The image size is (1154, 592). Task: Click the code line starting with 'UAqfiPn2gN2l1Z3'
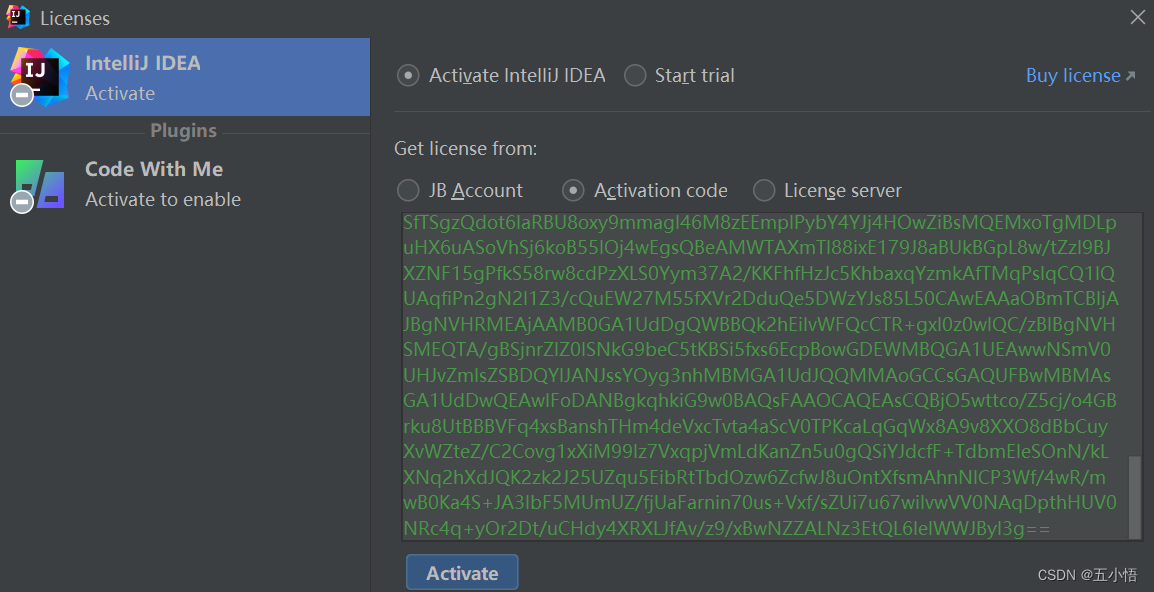(761, 298)
